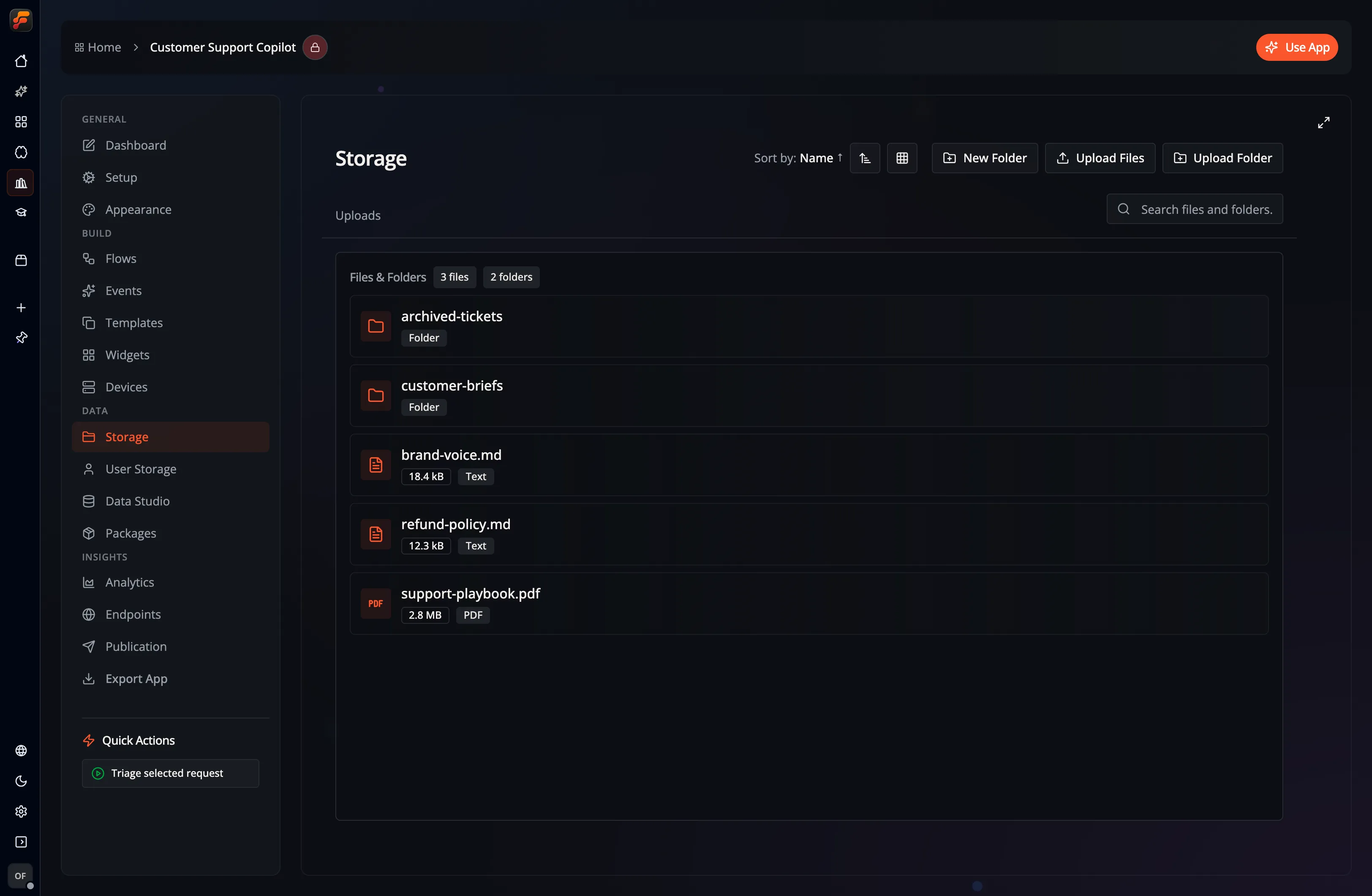Image resolution: width=1372 pixels, height=896 pixels.
Task: Open Dashboard in the sidebar
Action: click(171, 145)
